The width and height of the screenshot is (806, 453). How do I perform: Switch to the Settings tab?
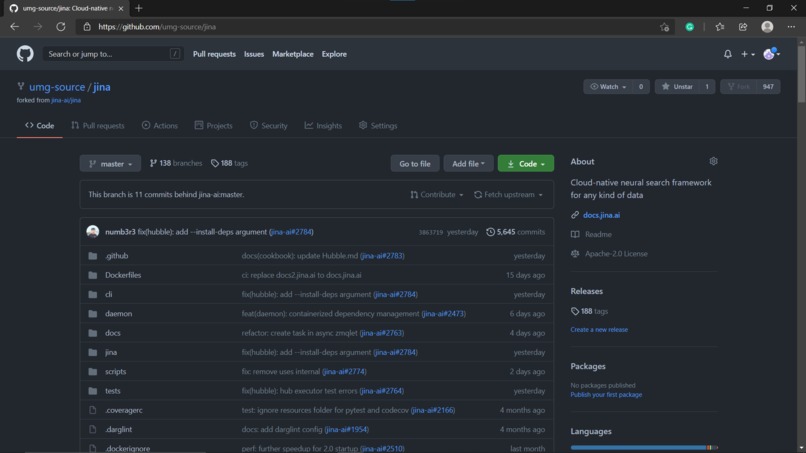point(378,125)
